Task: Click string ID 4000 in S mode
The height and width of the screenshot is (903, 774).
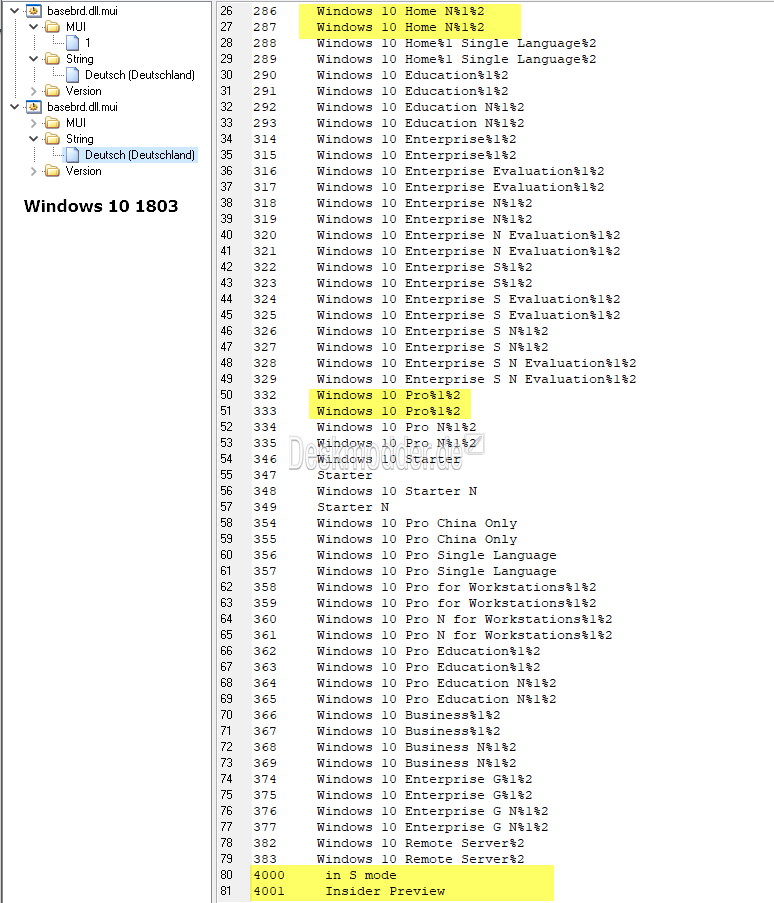Action: (361, 875)
